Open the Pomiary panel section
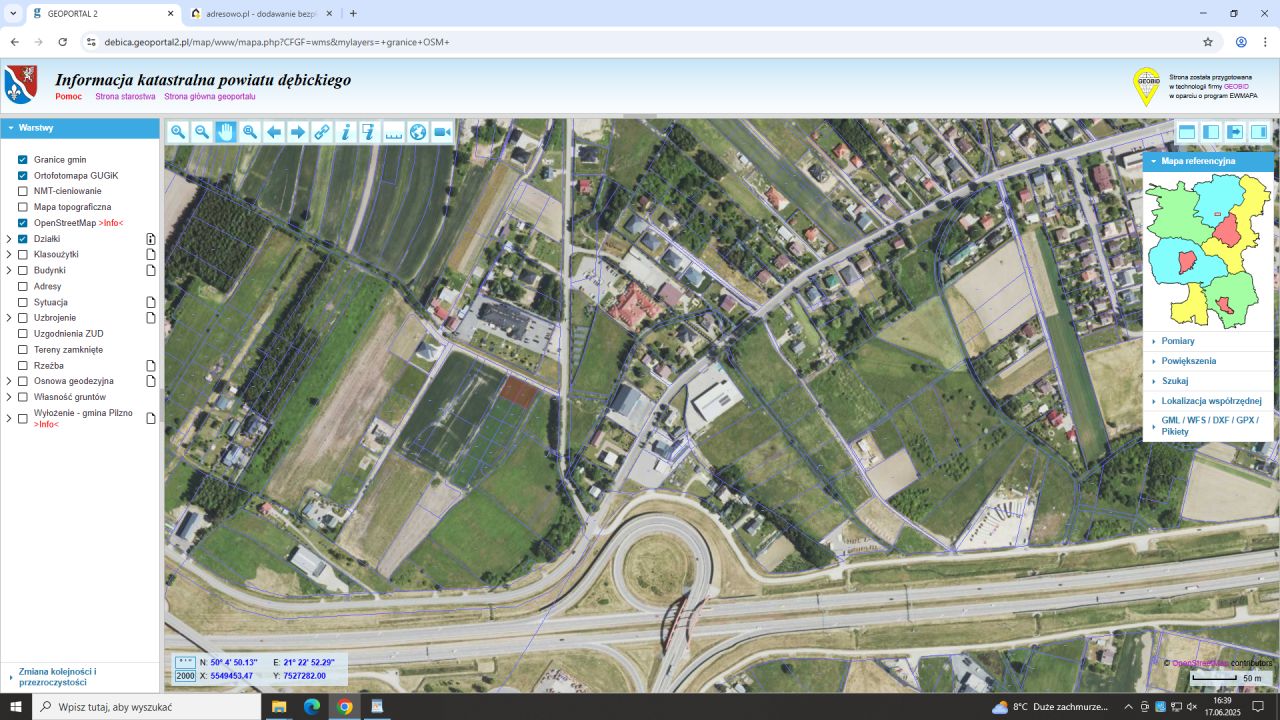This screenshot has height=720, width=1280. coord(1177,341)
